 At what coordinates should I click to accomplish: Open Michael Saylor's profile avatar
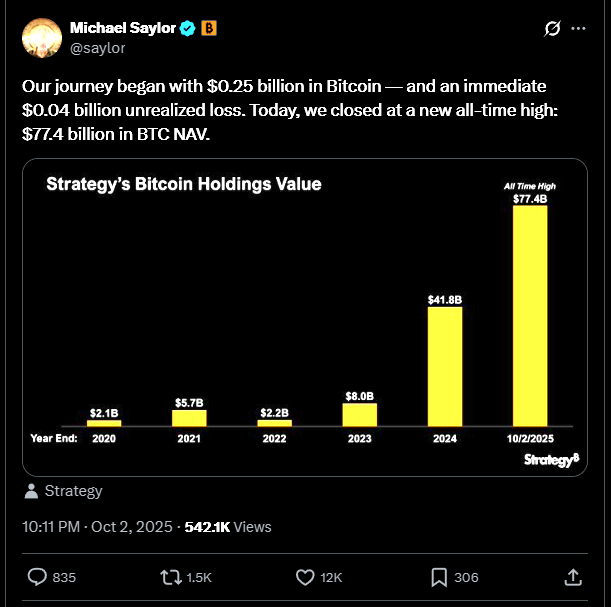(41, 38)
